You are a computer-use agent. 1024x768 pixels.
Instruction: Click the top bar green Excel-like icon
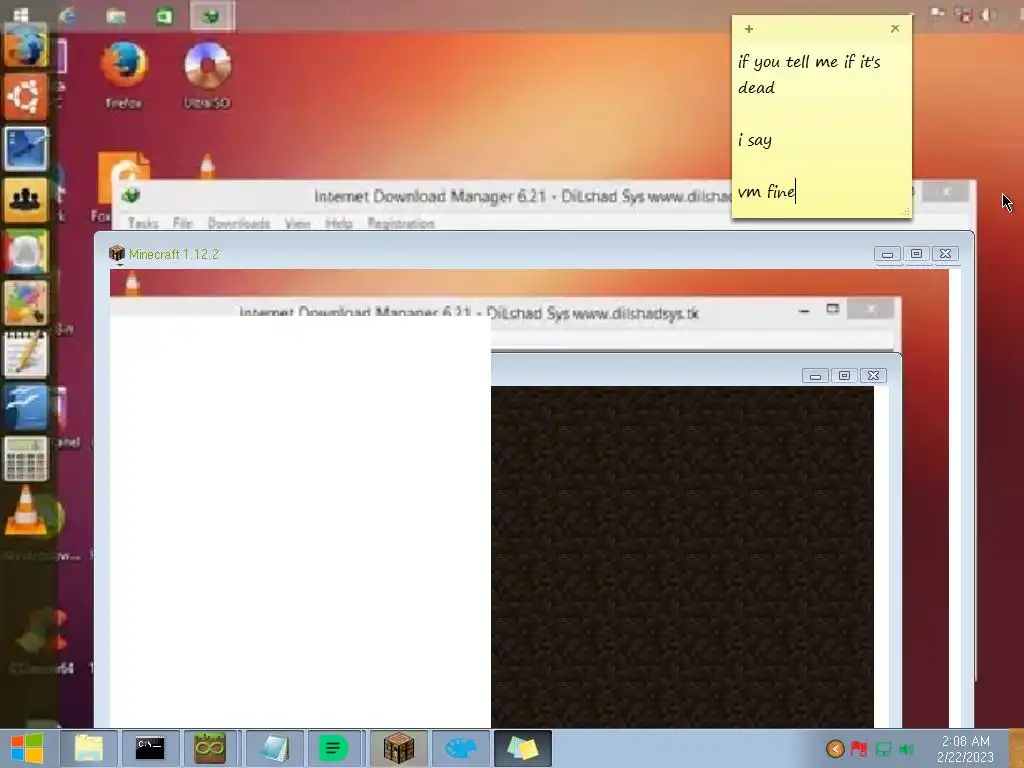[x=164, y=15]
